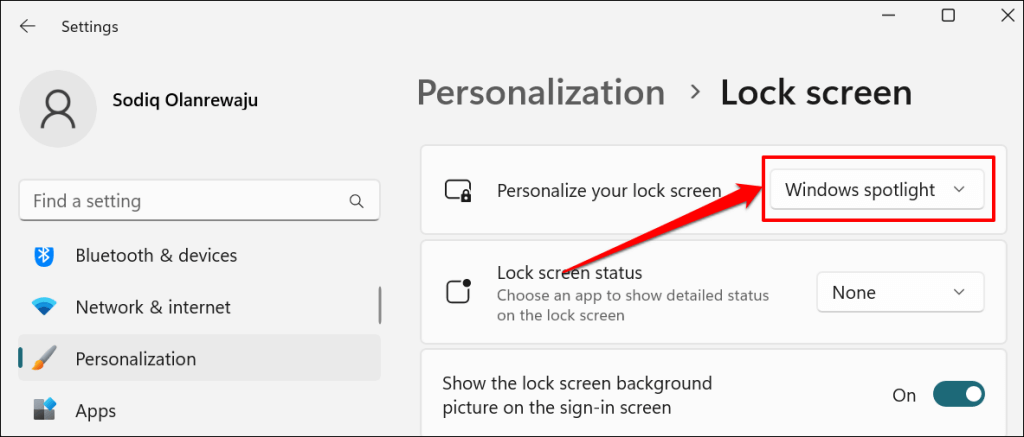Click the back arrow icon
The image size is (1024, 437).
pyautogui.click(x=27, y=27)
